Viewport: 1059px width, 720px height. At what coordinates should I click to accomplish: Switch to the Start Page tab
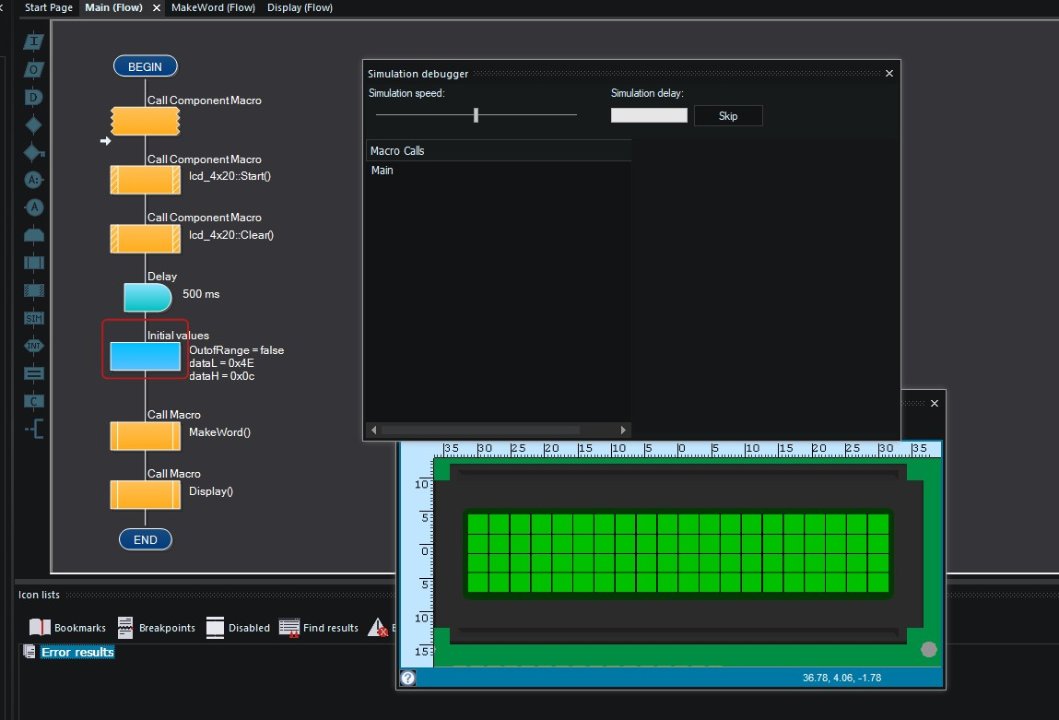coord(48,7)
